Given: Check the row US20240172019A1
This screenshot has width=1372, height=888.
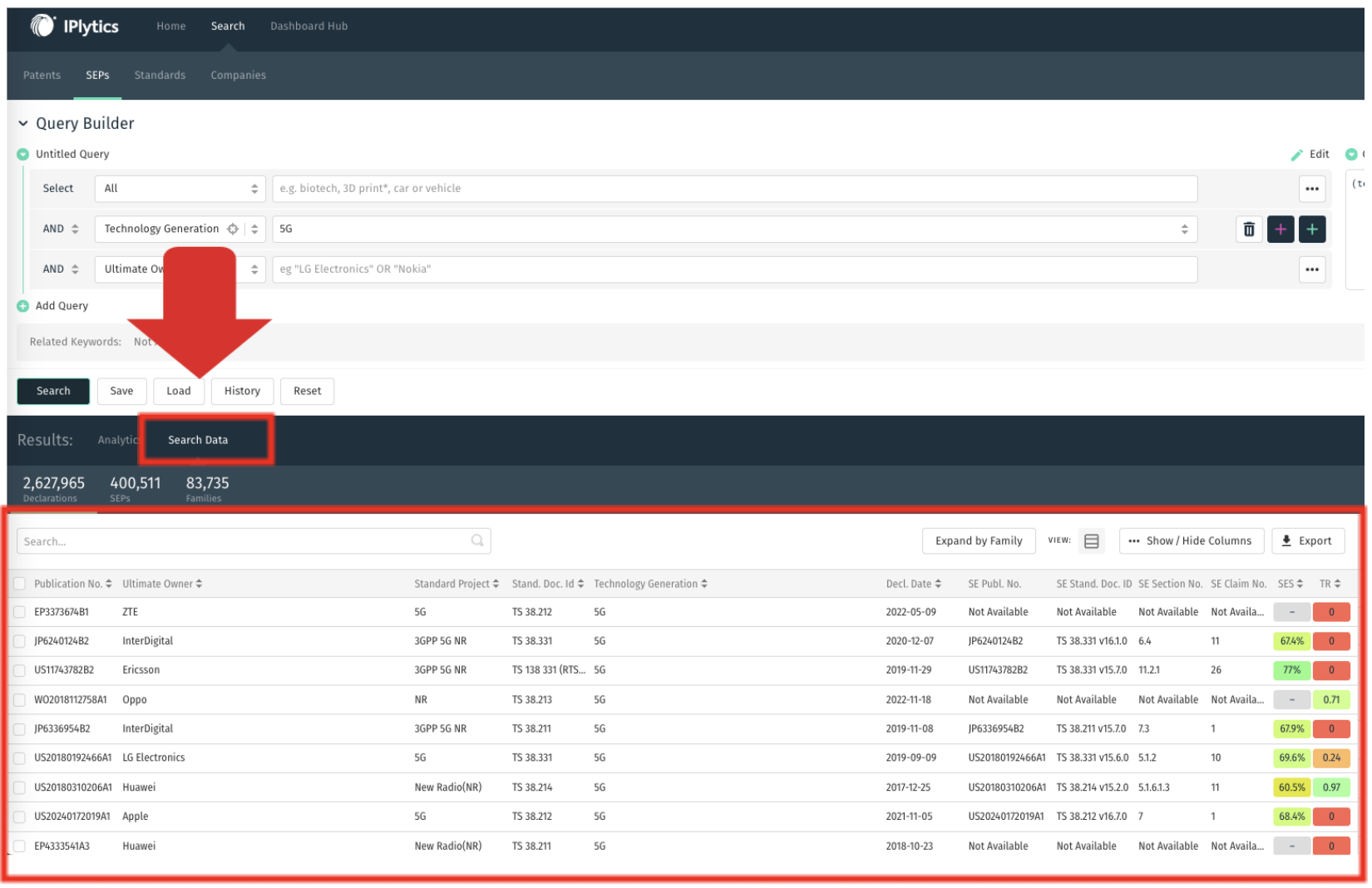Looking at the screenshot, I should [19, 816].
